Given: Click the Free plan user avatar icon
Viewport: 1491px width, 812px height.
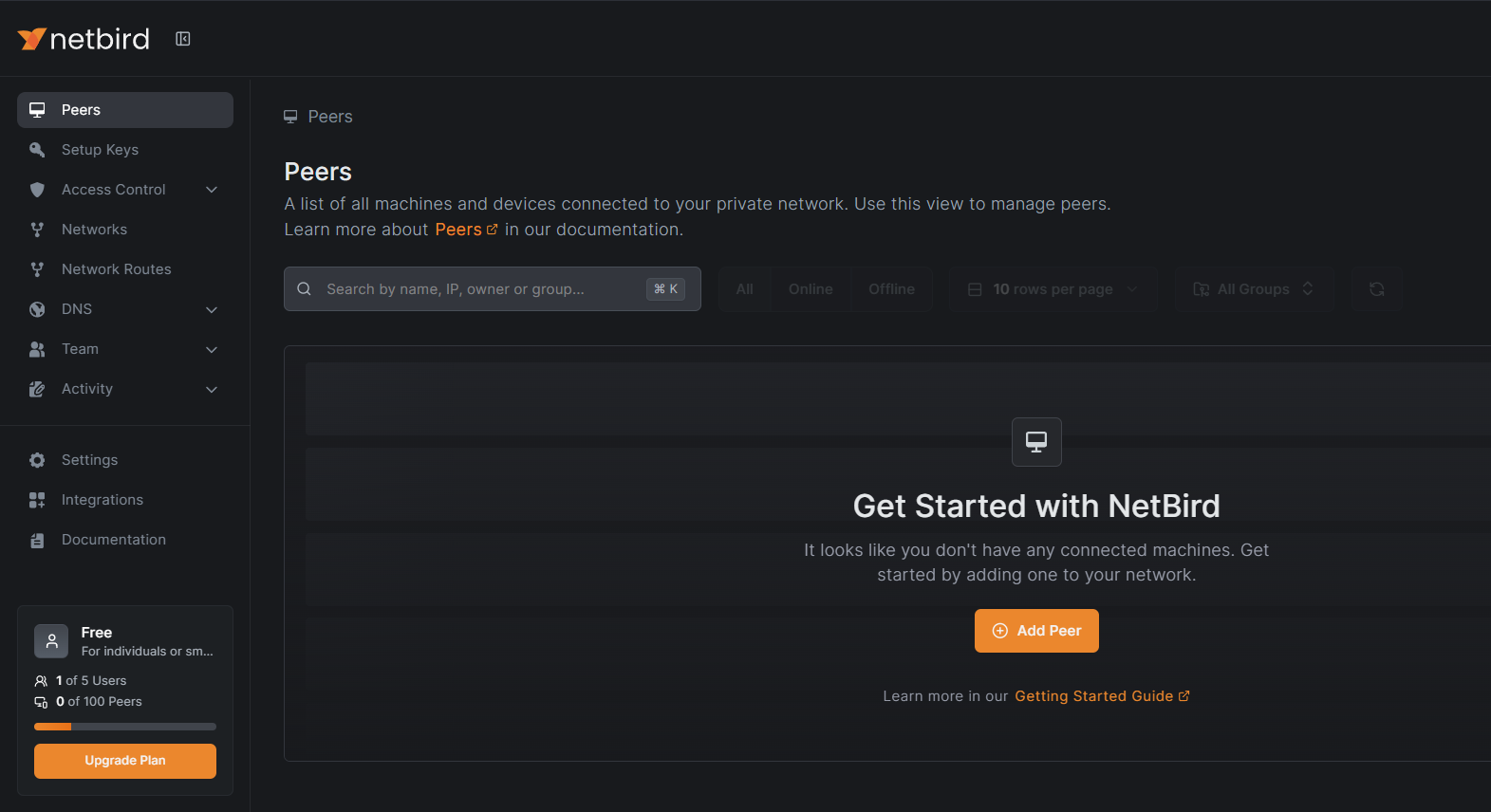Looking at the screenshot, I should [x=51, y=641].
